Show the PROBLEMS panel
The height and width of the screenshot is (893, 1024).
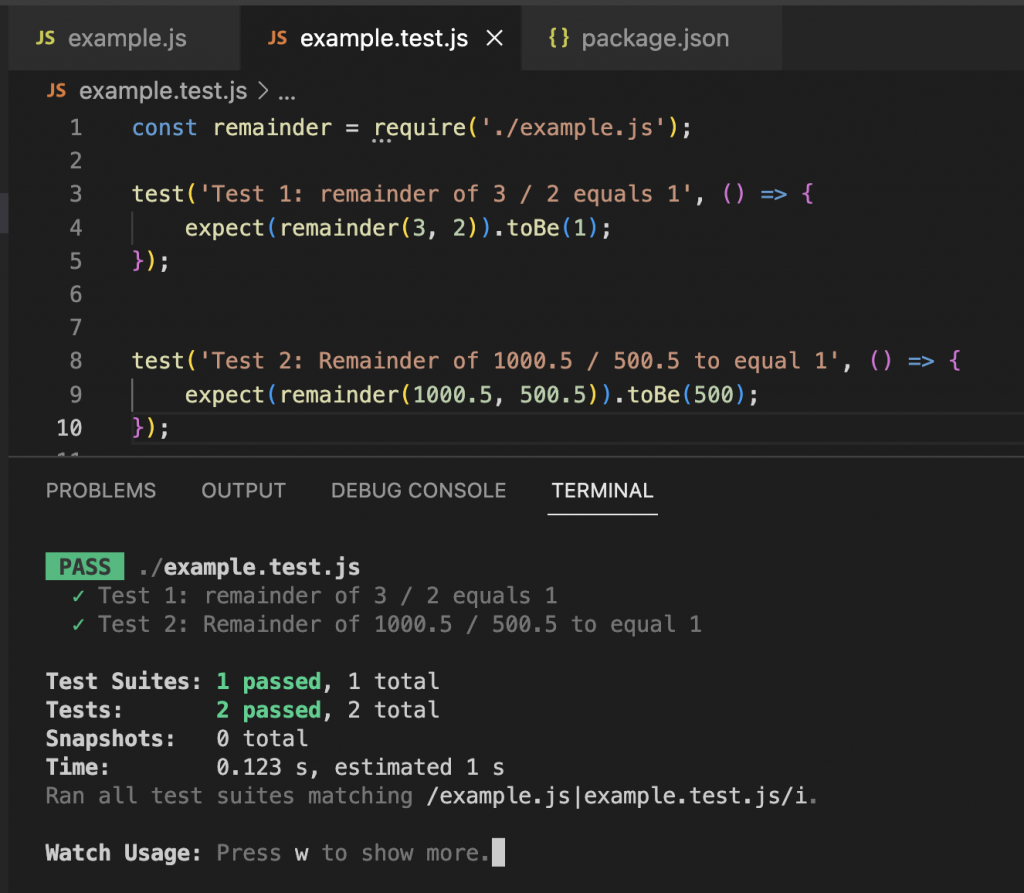101,491
